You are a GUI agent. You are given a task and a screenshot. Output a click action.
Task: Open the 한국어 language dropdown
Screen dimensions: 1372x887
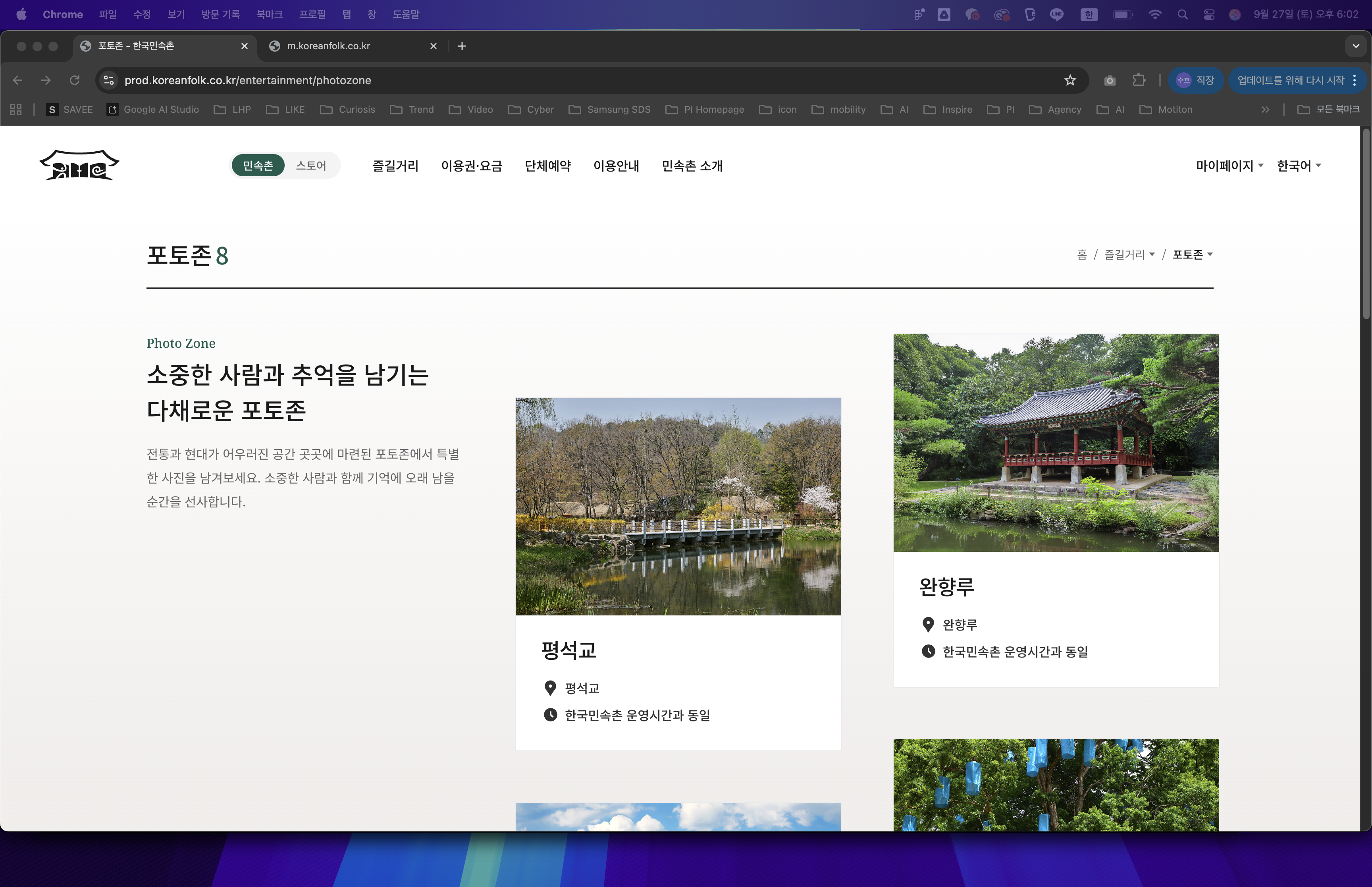pyautogui.click(x=1298, y=166)
